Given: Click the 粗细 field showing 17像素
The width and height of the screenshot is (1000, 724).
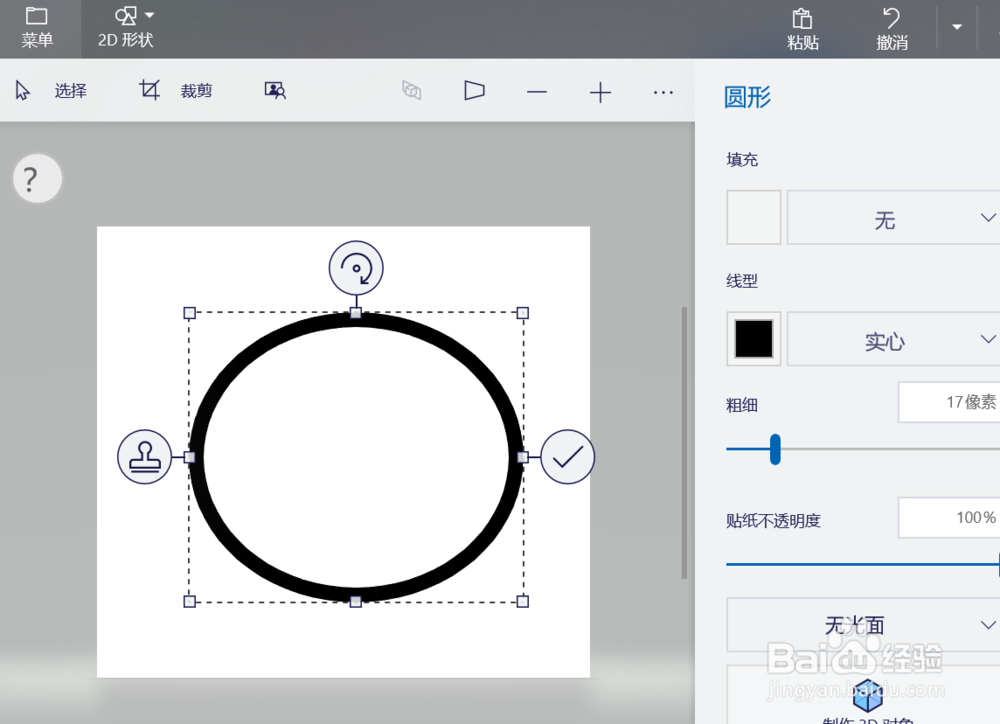Looking at the screenshot, I should [x=949, y=402].
